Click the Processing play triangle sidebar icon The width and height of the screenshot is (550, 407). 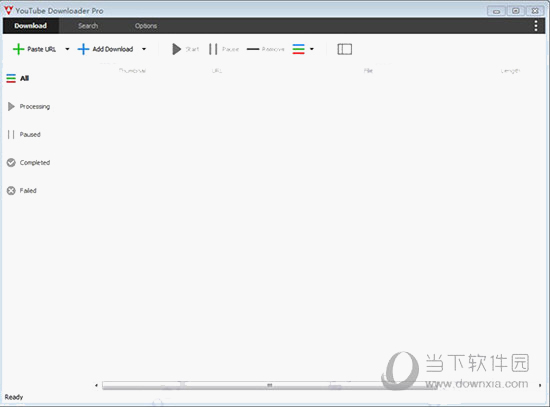point(11,106)
